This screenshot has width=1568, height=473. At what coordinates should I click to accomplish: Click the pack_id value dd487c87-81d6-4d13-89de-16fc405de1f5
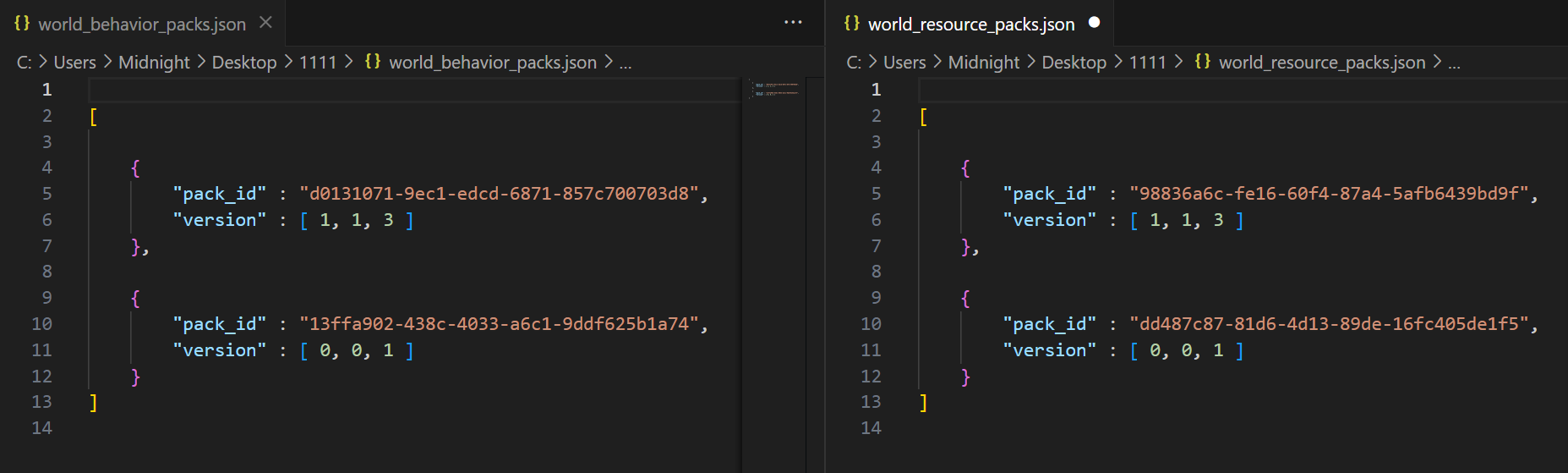(x=1329, y=324)
